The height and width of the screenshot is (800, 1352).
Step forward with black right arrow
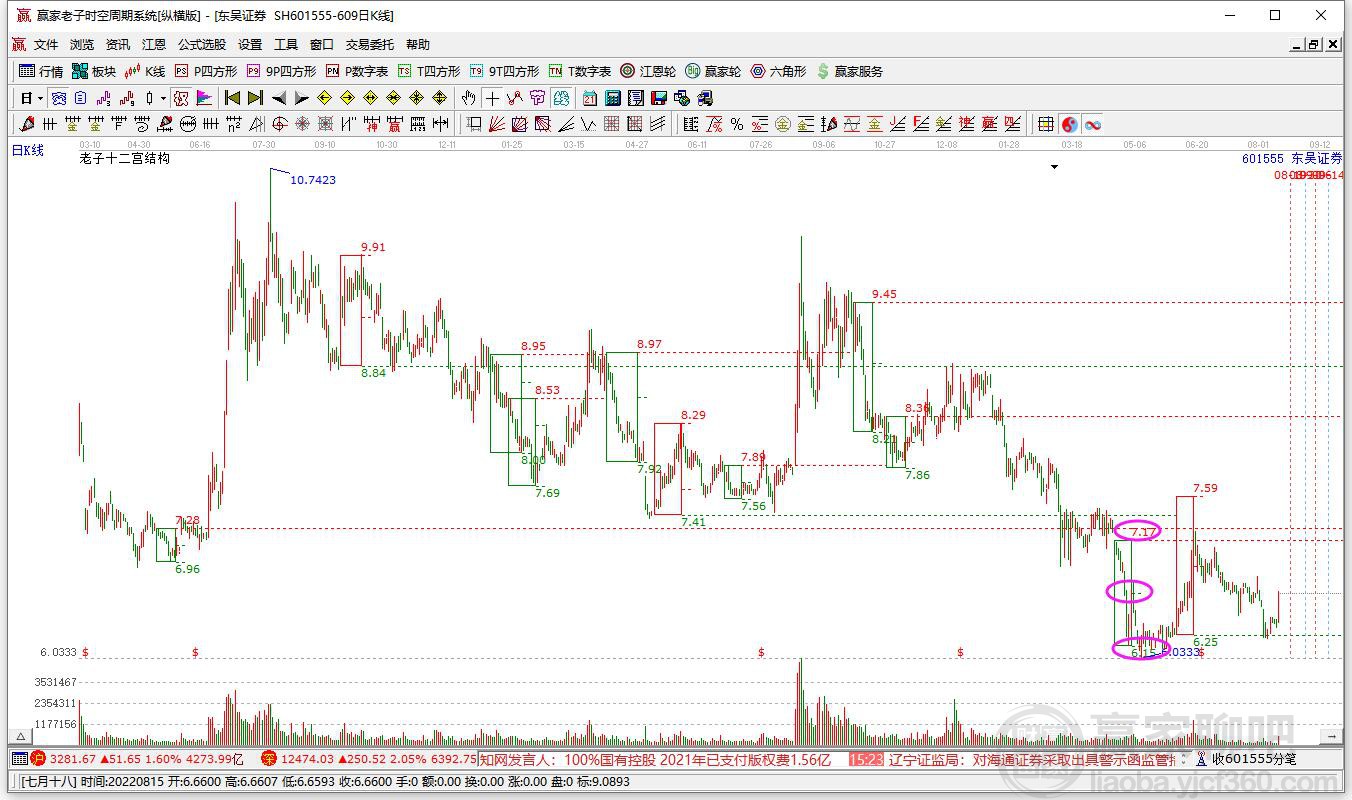pos(301,98)
